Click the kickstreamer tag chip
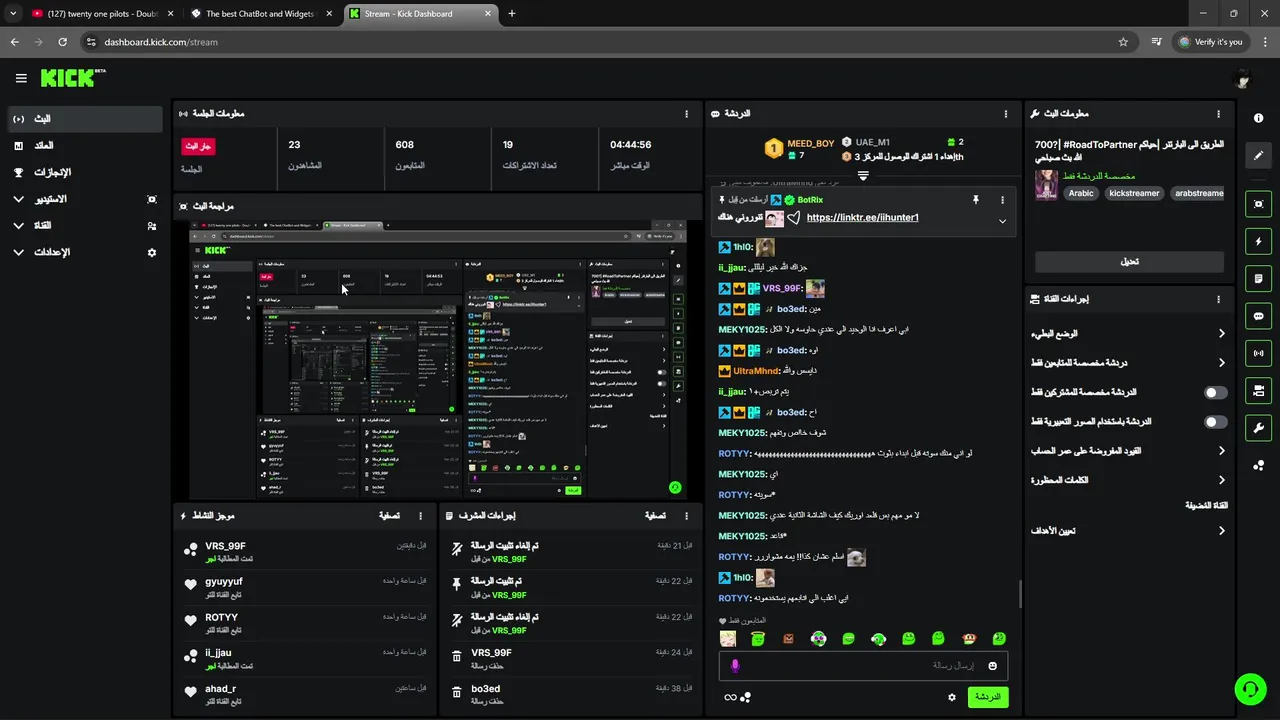This screenshot has width=1280, height=720. (x=1134, y=193)
